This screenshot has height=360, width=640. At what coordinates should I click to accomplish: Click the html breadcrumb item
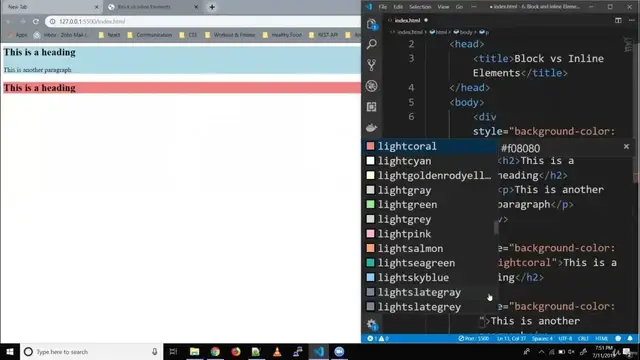pos(439,32)
